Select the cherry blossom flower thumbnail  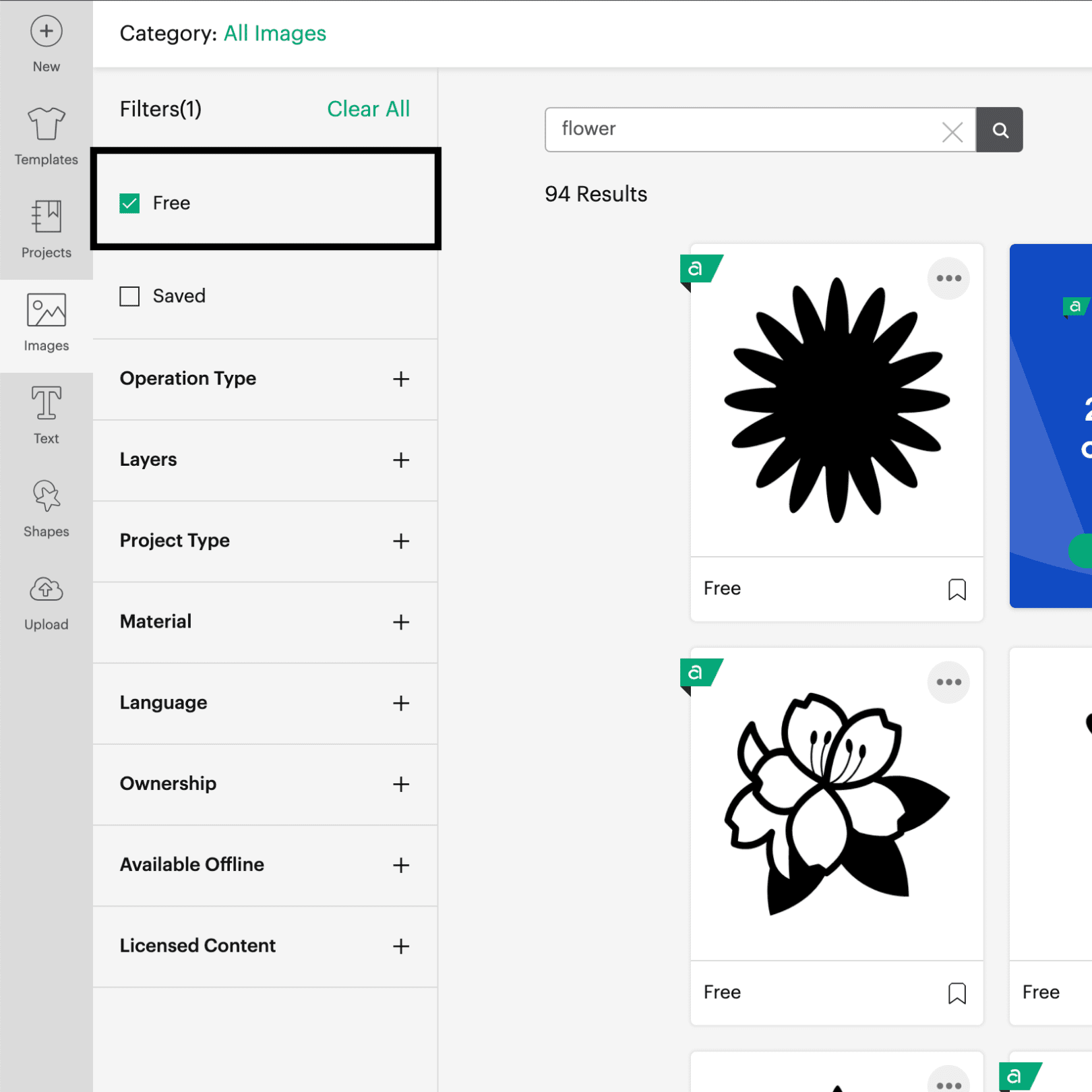tap(837, 803)
